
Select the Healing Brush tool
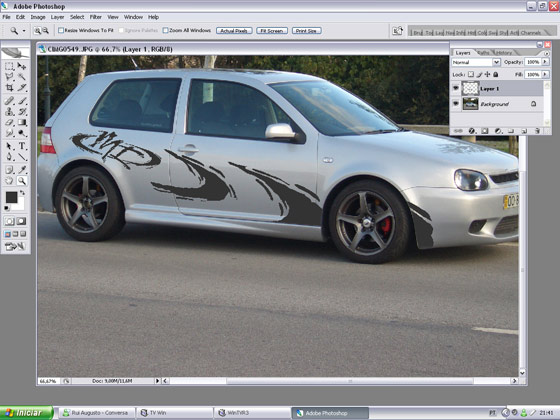9,101
